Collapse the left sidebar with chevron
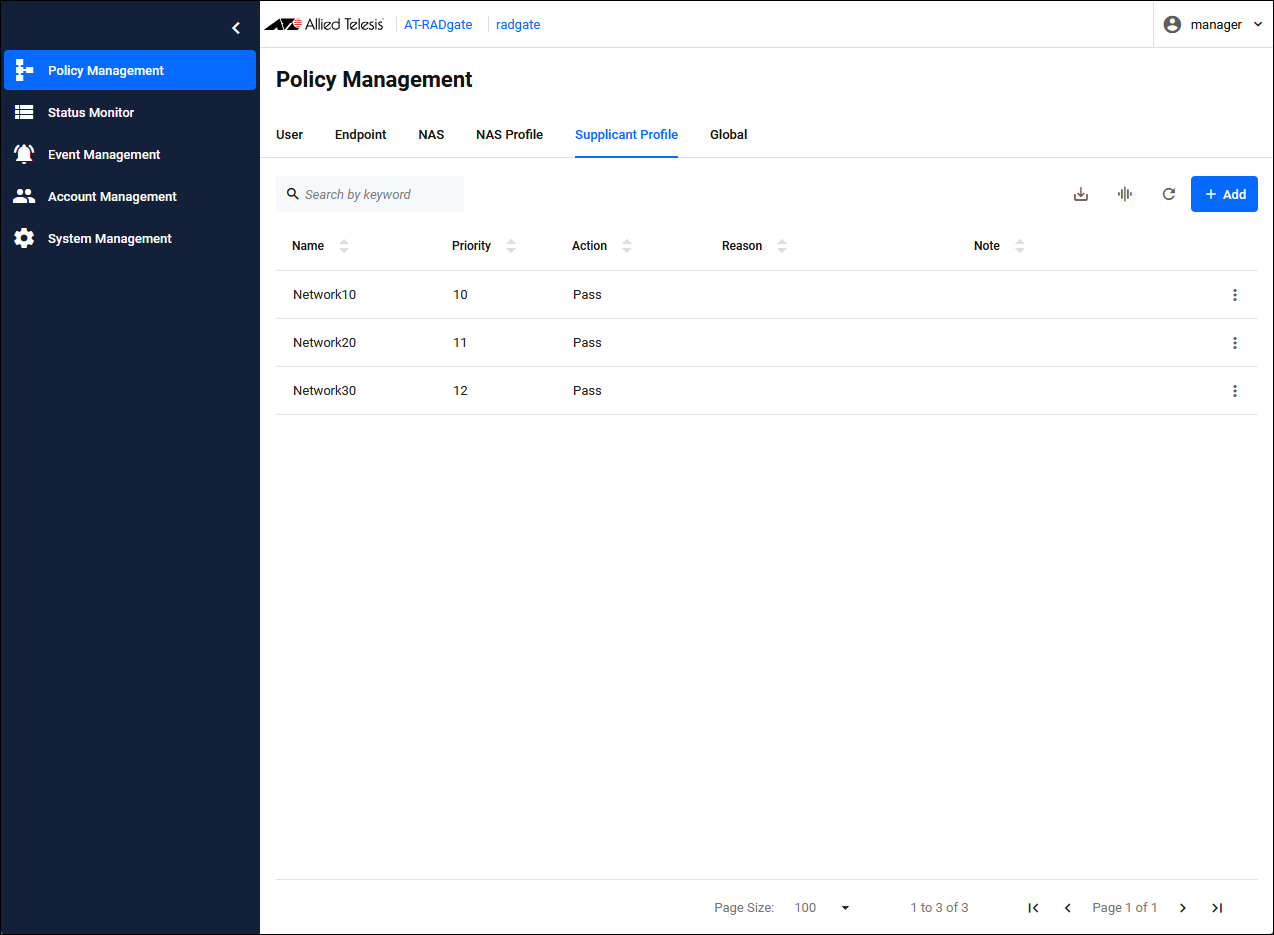 (236, 28)
